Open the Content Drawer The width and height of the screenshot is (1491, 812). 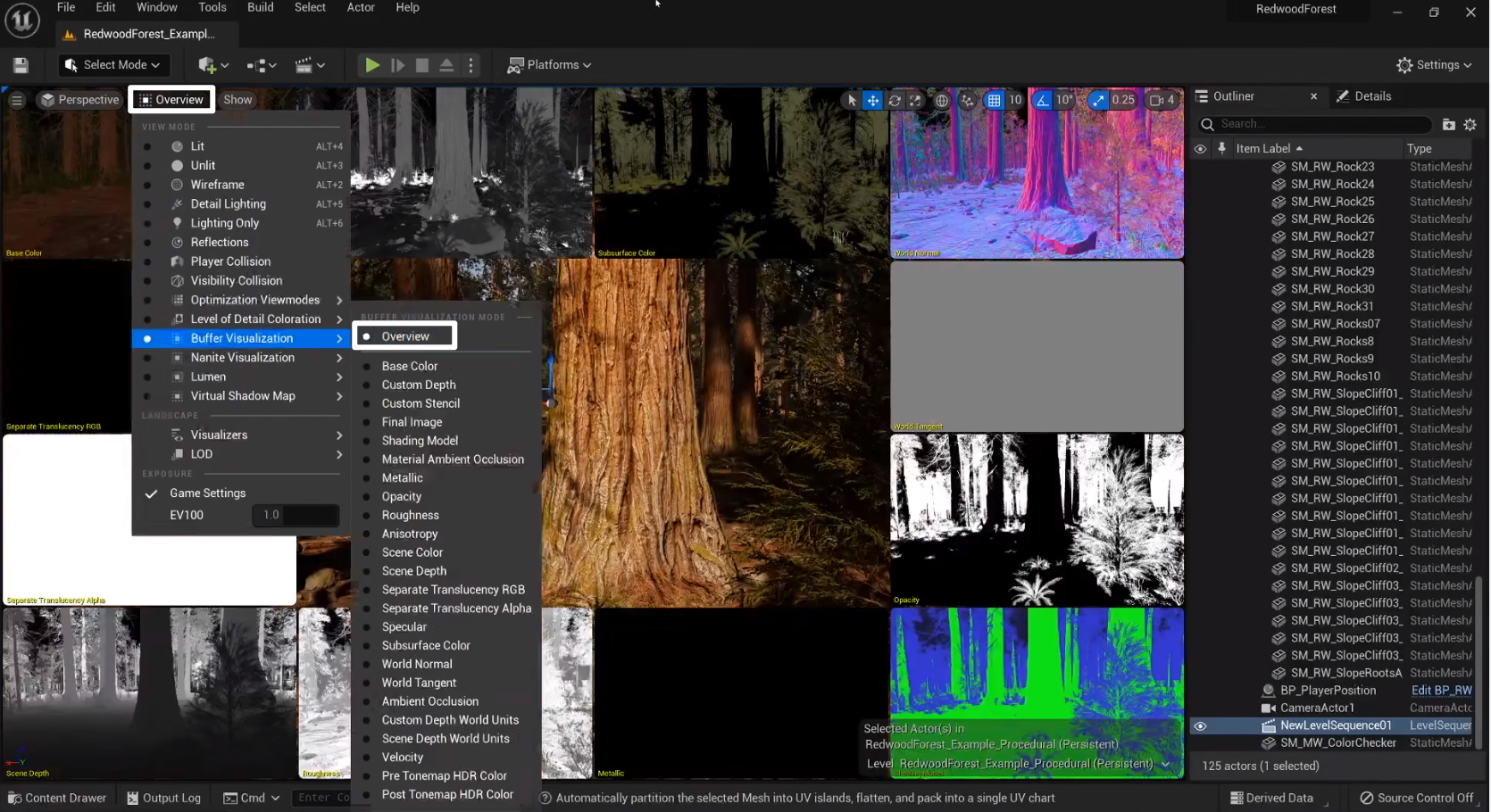tap(57, 798)
